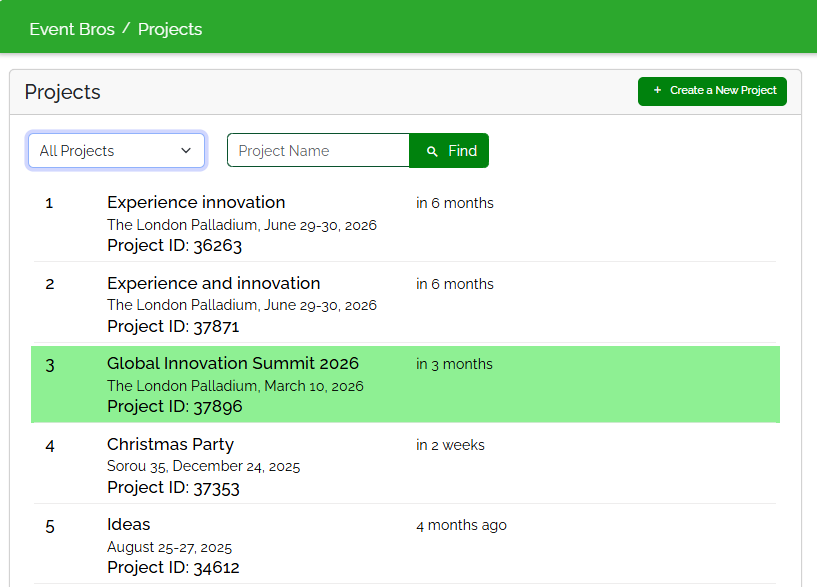Viewport: 817px width, 587px height.
Task: Open the Experience and innovation project
Action: 214,284
